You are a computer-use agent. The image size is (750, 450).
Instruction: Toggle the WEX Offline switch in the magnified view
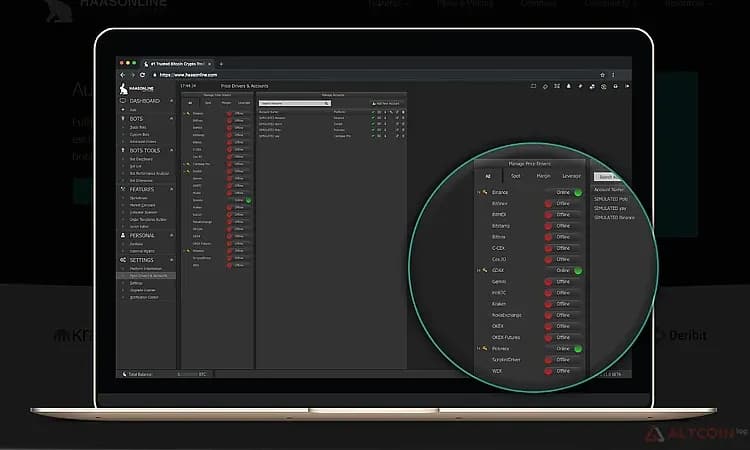tap(564, 371)
